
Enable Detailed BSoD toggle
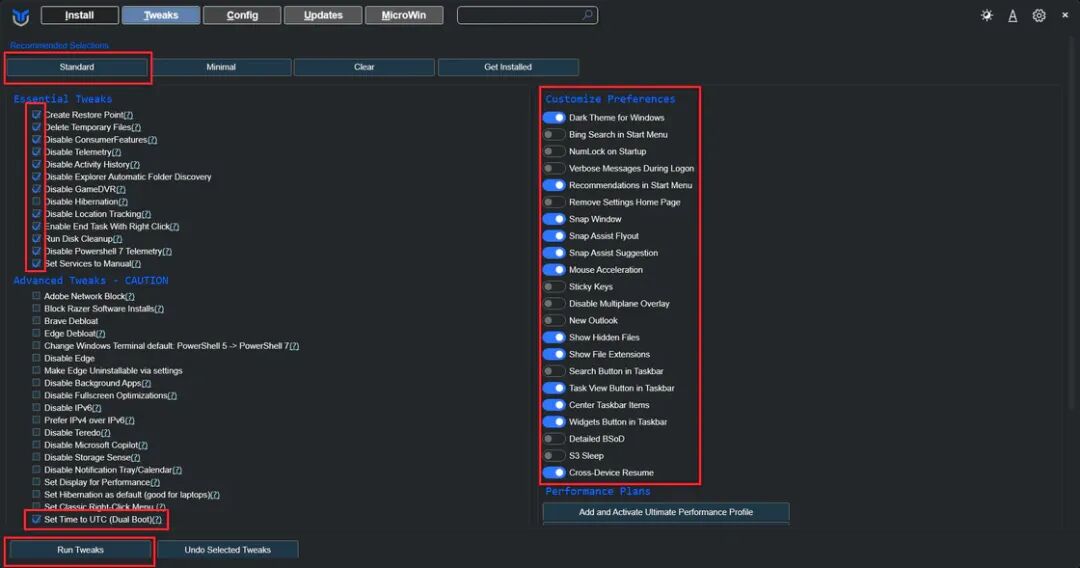coord(554,439)
